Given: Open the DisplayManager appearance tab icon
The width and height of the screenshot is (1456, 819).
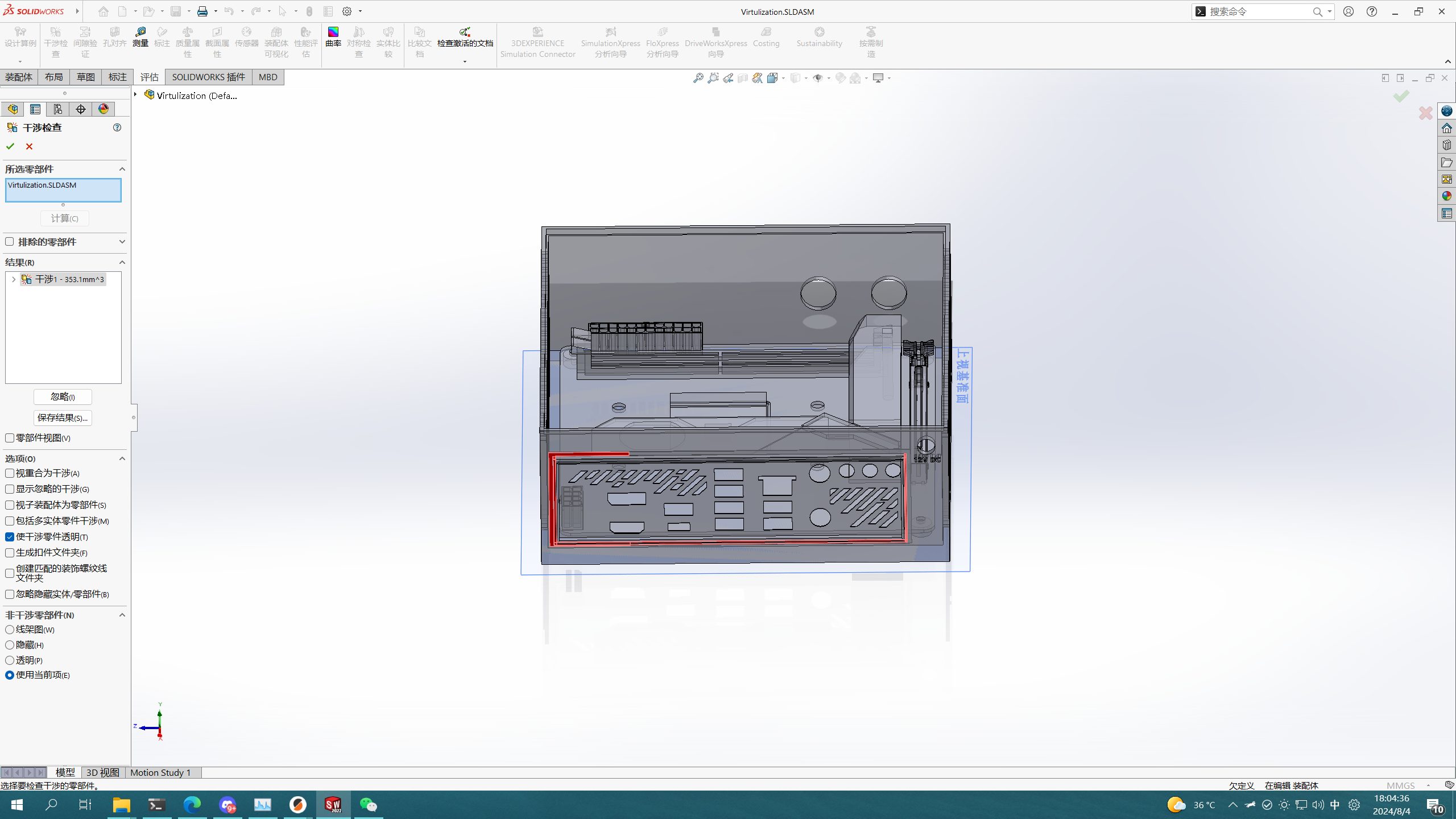Looking at the screenshot, I should click(104, 109).
